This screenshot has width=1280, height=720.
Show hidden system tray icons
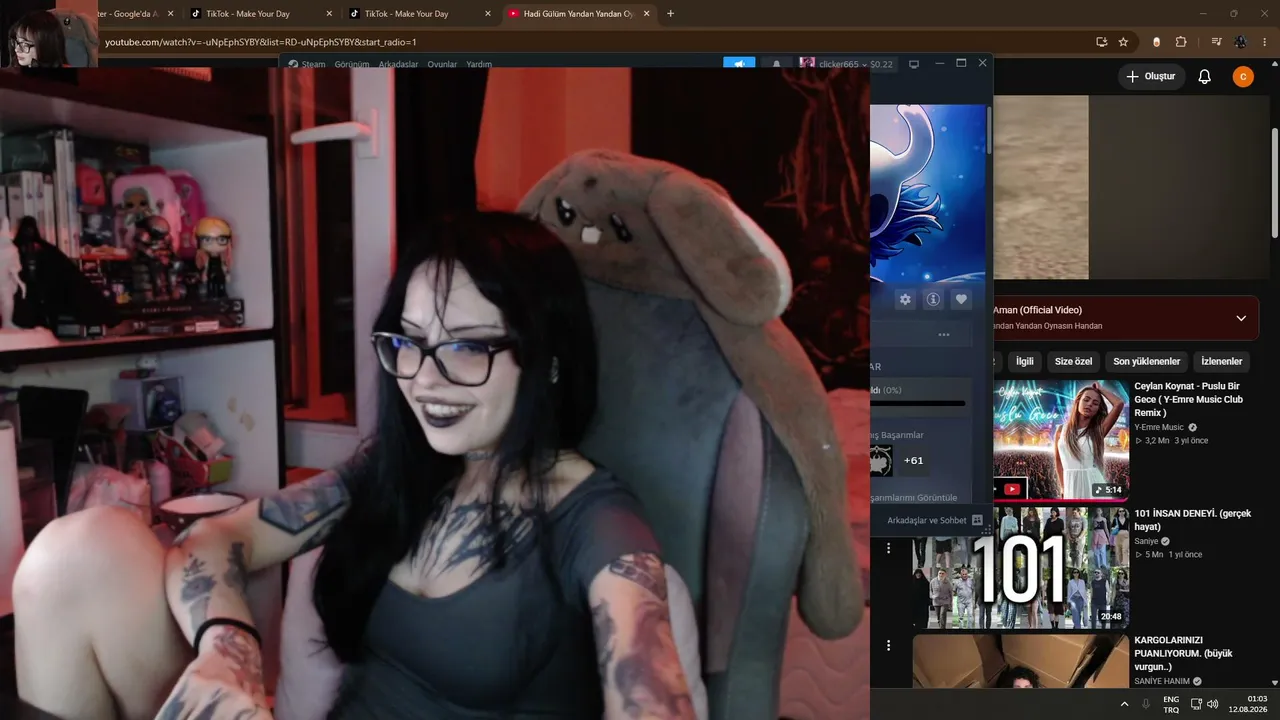click(x=1124, y=704)
